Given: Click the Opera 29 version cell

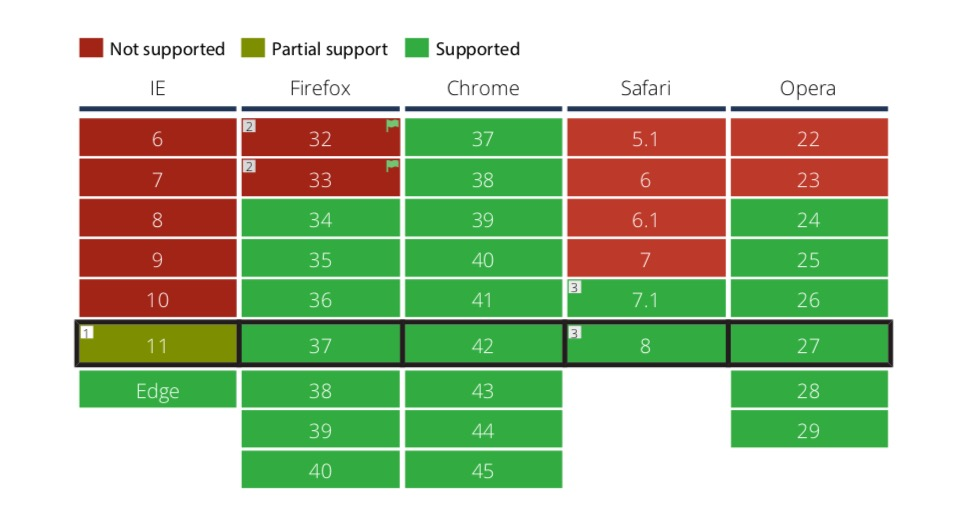Looking at the screenshot, I should (x=809, y=430).
